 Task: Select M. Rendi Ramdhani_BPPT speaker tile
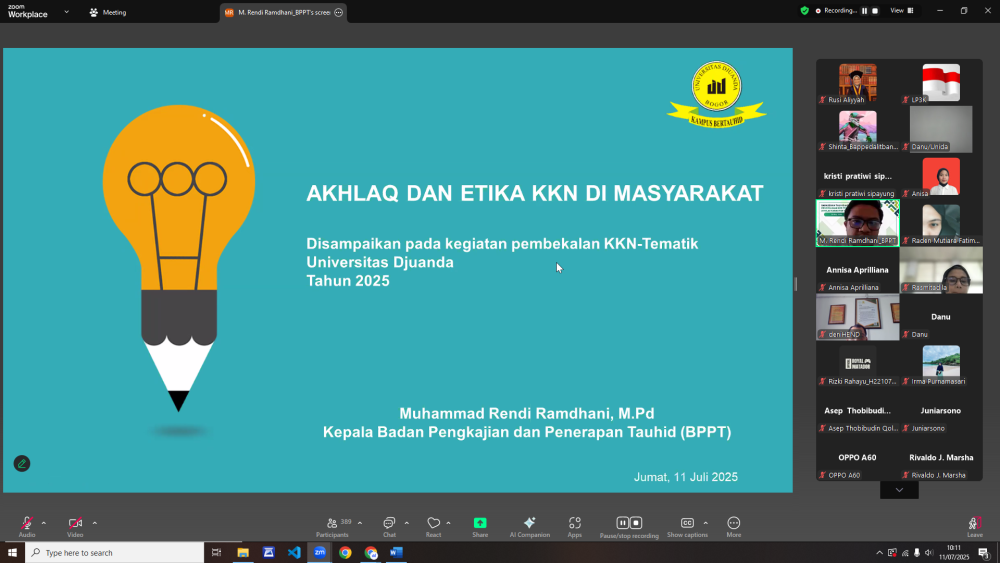(x=858, y=223)
